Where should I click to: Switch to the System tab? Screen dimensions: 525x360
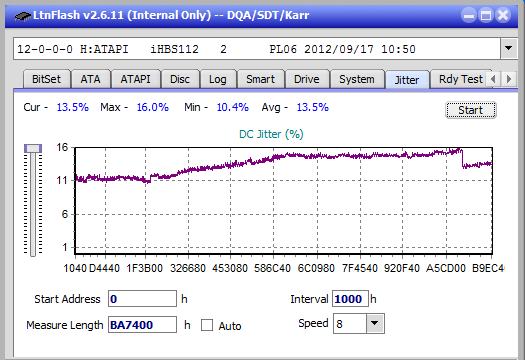point(357,79)
